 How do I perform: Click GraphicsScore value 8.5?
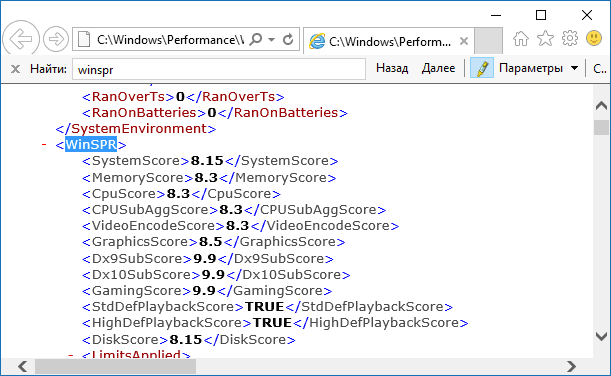coord(210,242)
